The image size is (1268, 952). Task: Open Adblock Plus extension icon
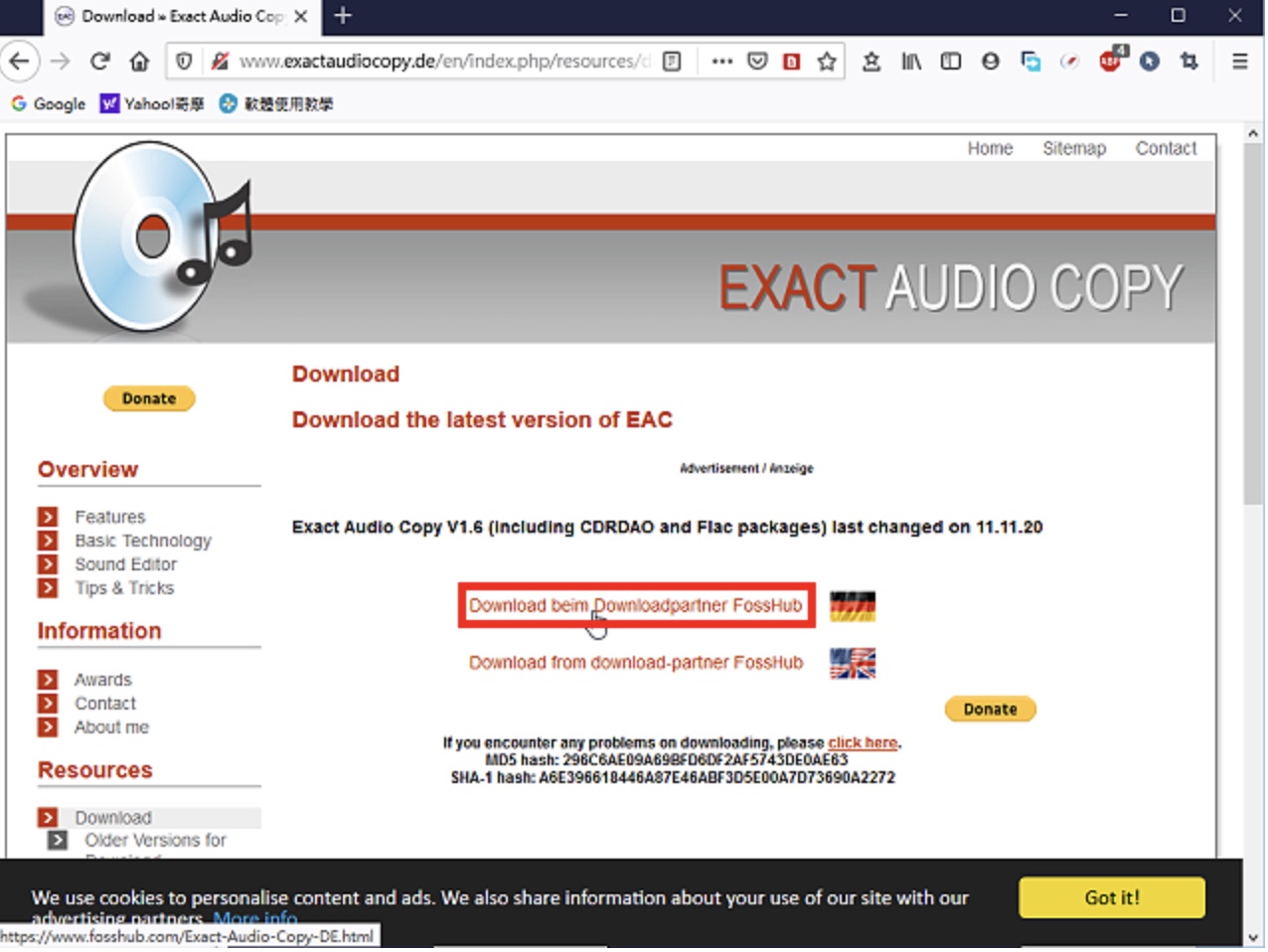click(1110, 60)
